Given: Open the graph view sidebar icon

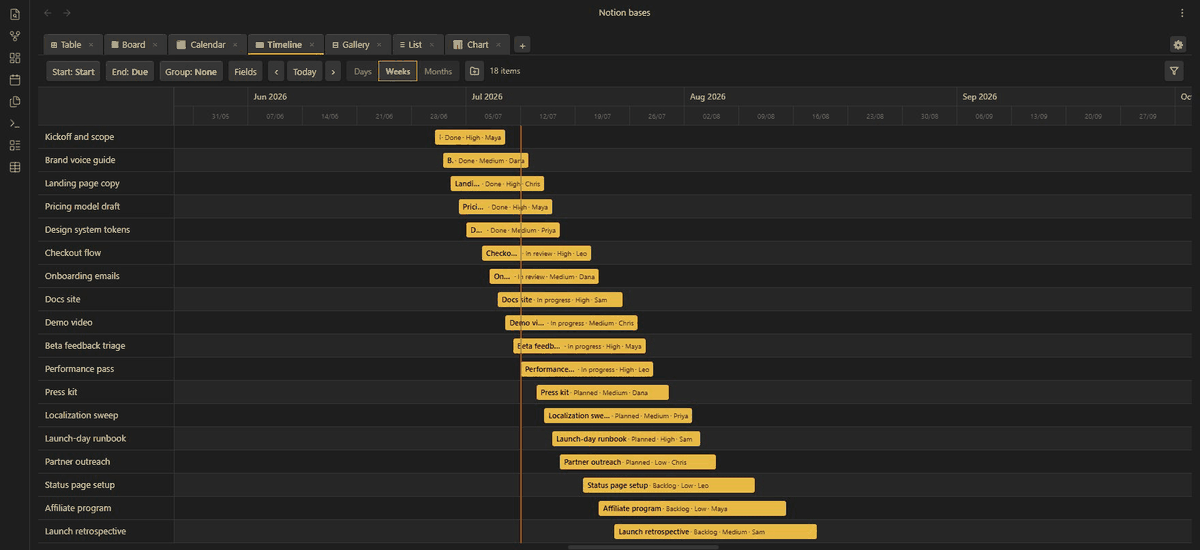Looking at the screenshot, I should click(x=14, y=36).
